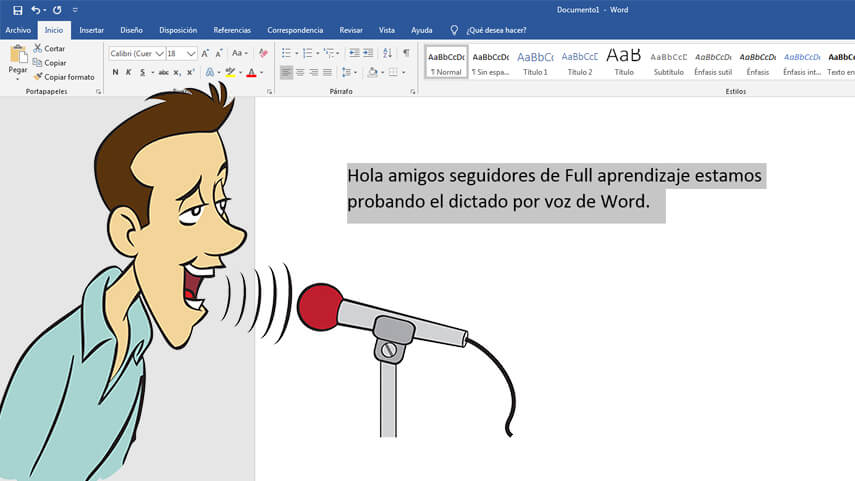Image resolution: width=855 pixels, height=481 pixels.
Task: Toggle underline with the S button
Action: (142, 72)
